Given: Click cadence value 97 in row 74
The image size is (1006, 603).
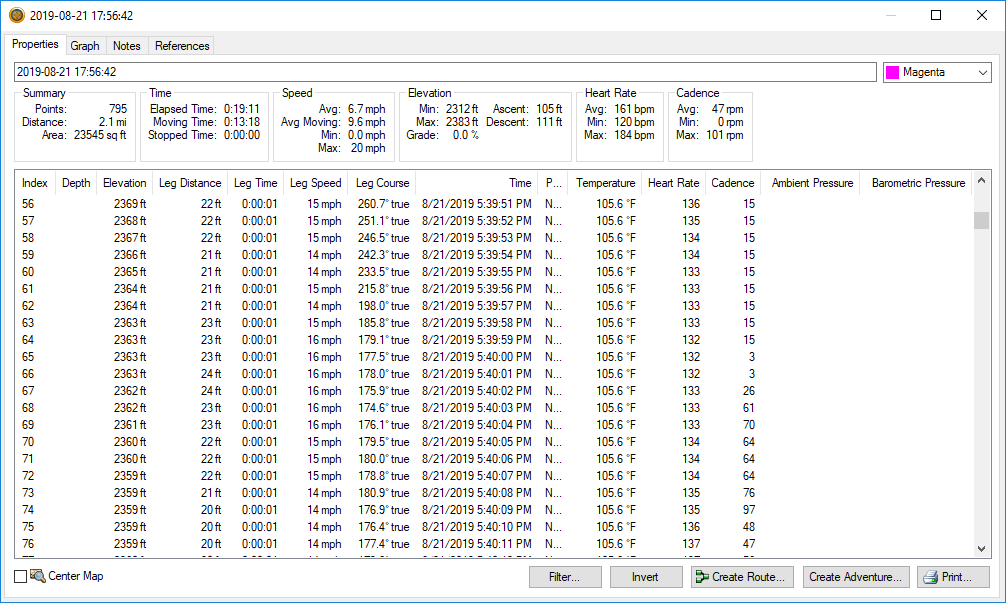Looking at the screenshot, I should 749,510.
